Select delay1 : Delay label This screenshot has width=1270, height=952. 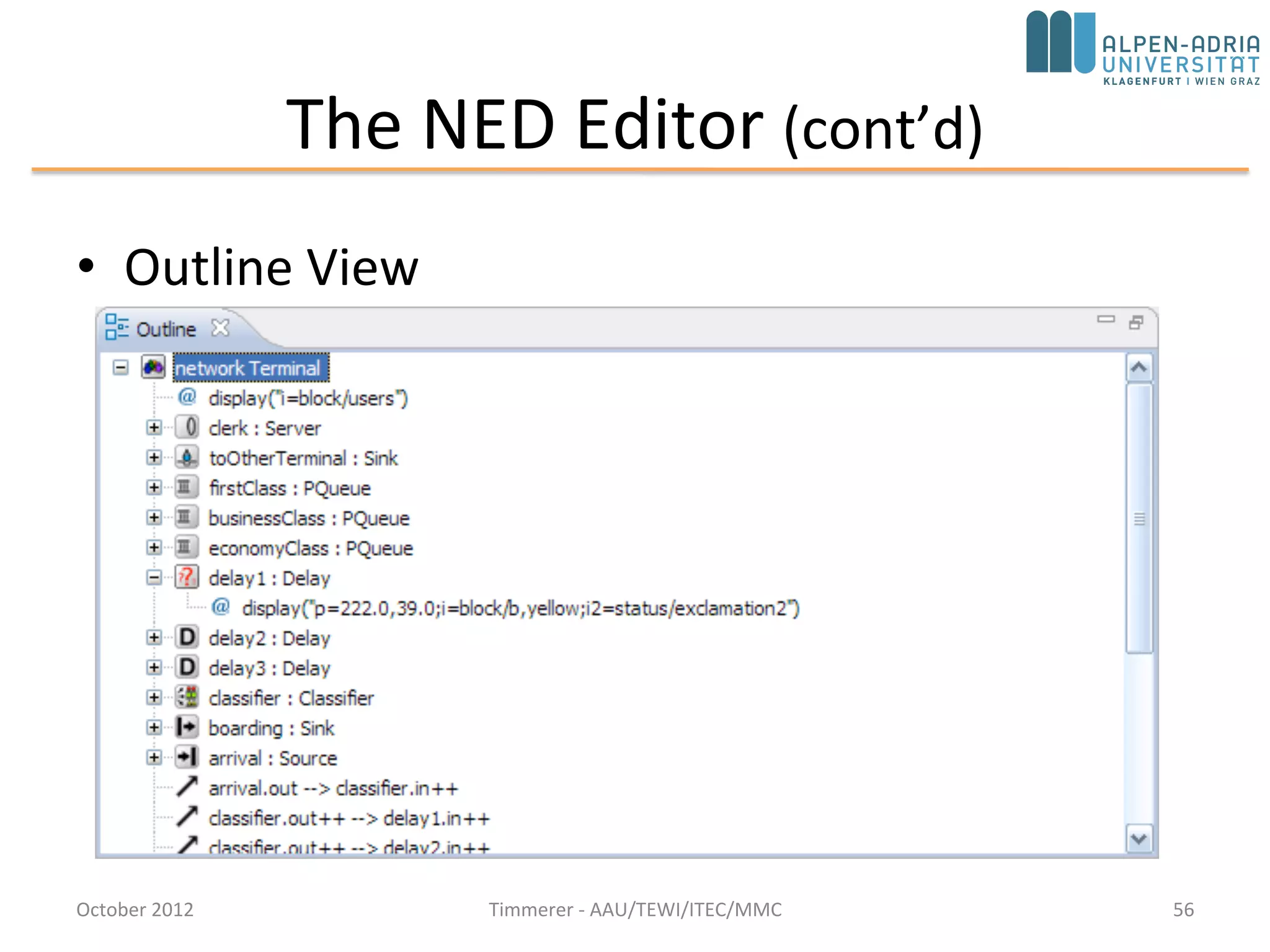[x=269, y=578]
